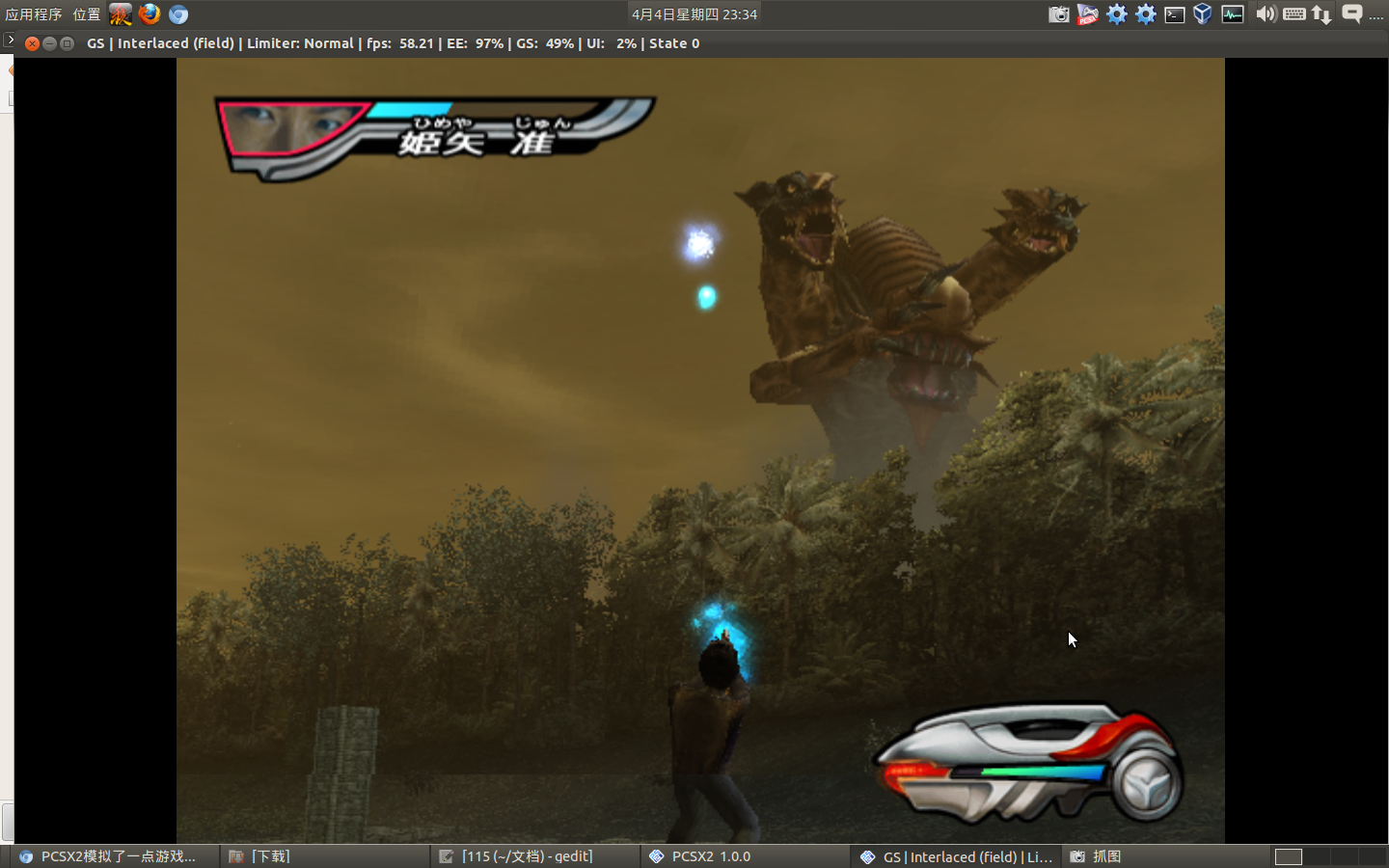Launch the red Chinese-character game launcher icon
Screen dimensions: 1389x868
point(121,14)
